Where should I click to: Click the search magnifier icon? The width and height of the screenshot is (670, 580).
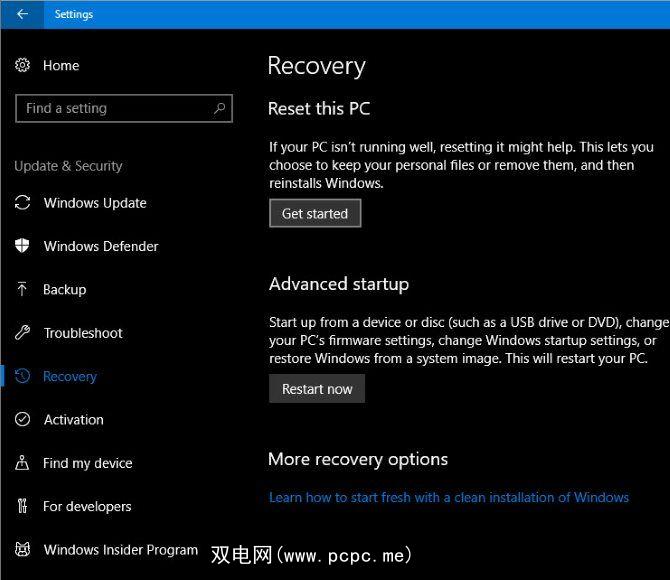click(x=219, y=108)
